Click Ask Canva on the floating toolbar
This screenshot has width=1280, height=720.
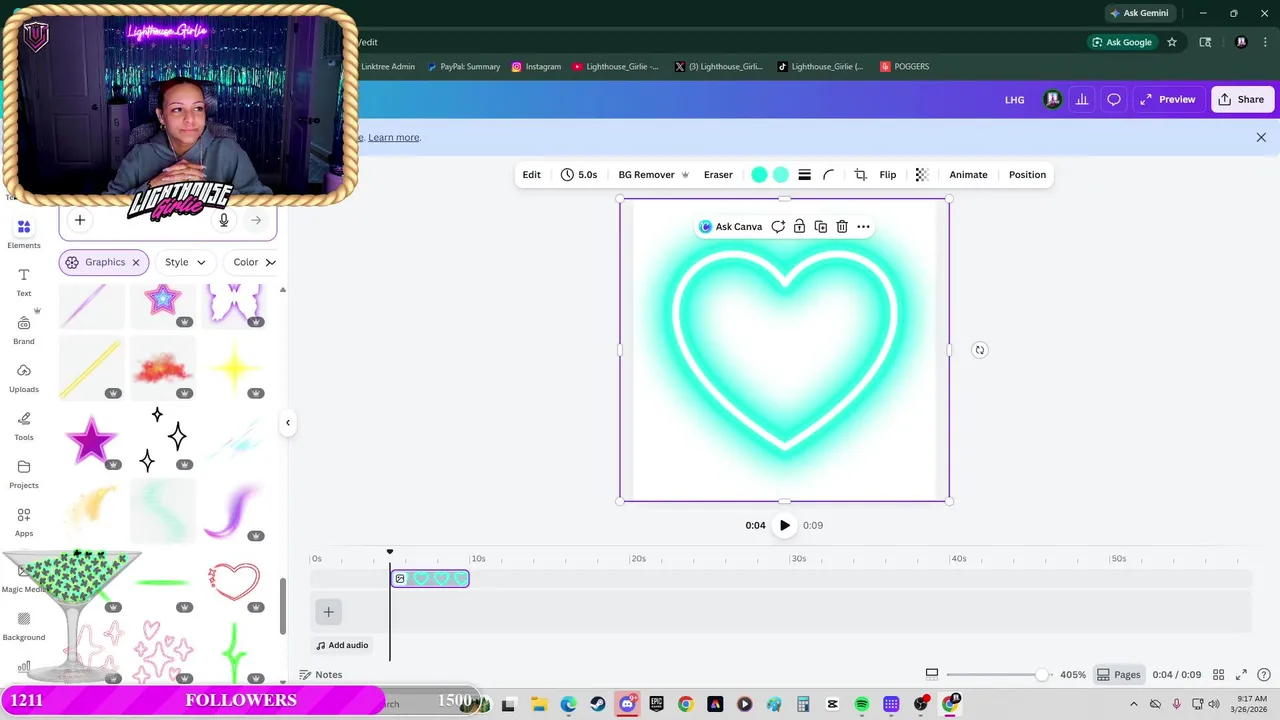731,227
